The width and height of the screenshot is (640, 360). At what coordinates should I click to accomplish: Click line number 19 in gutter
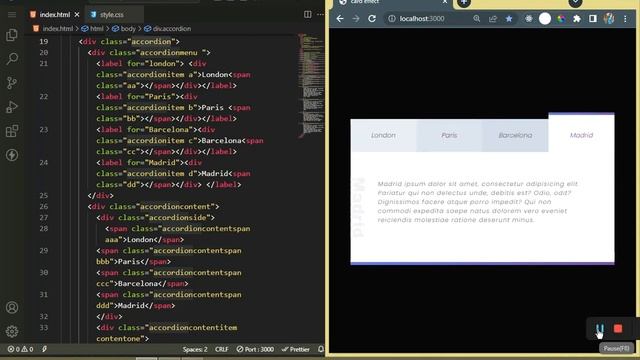44,41
